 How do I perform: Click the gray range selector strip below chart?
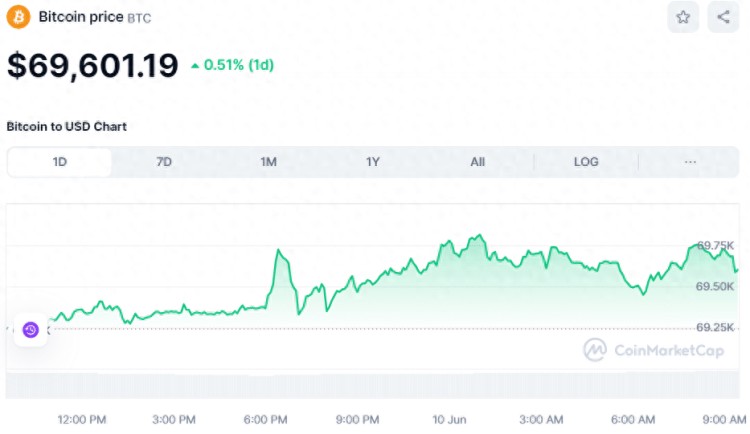click(x=373, y=386)
